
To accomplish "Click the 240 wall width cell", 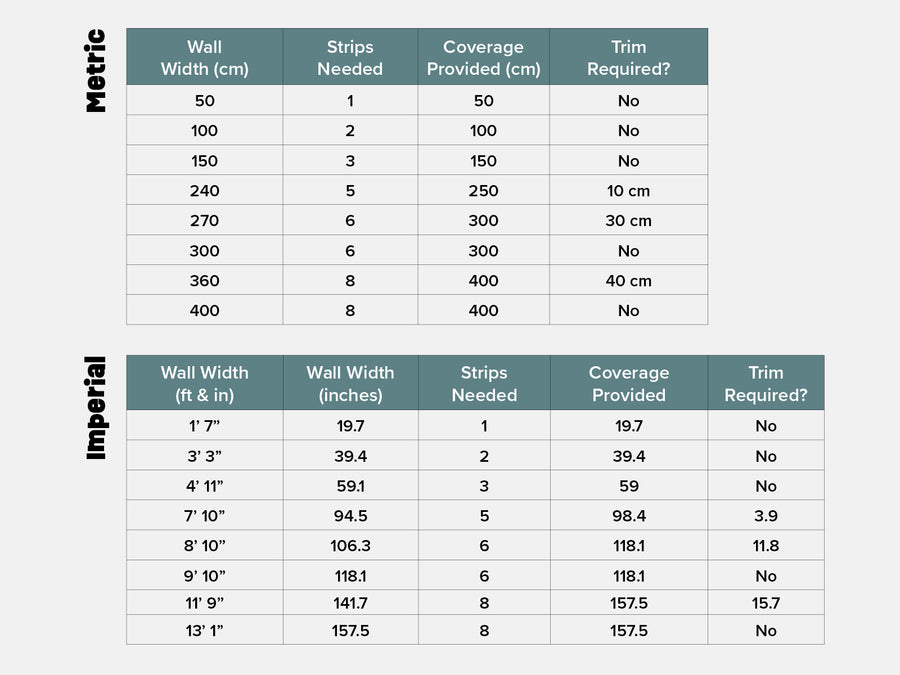I will pyautogui.click(x=204, y=191).
